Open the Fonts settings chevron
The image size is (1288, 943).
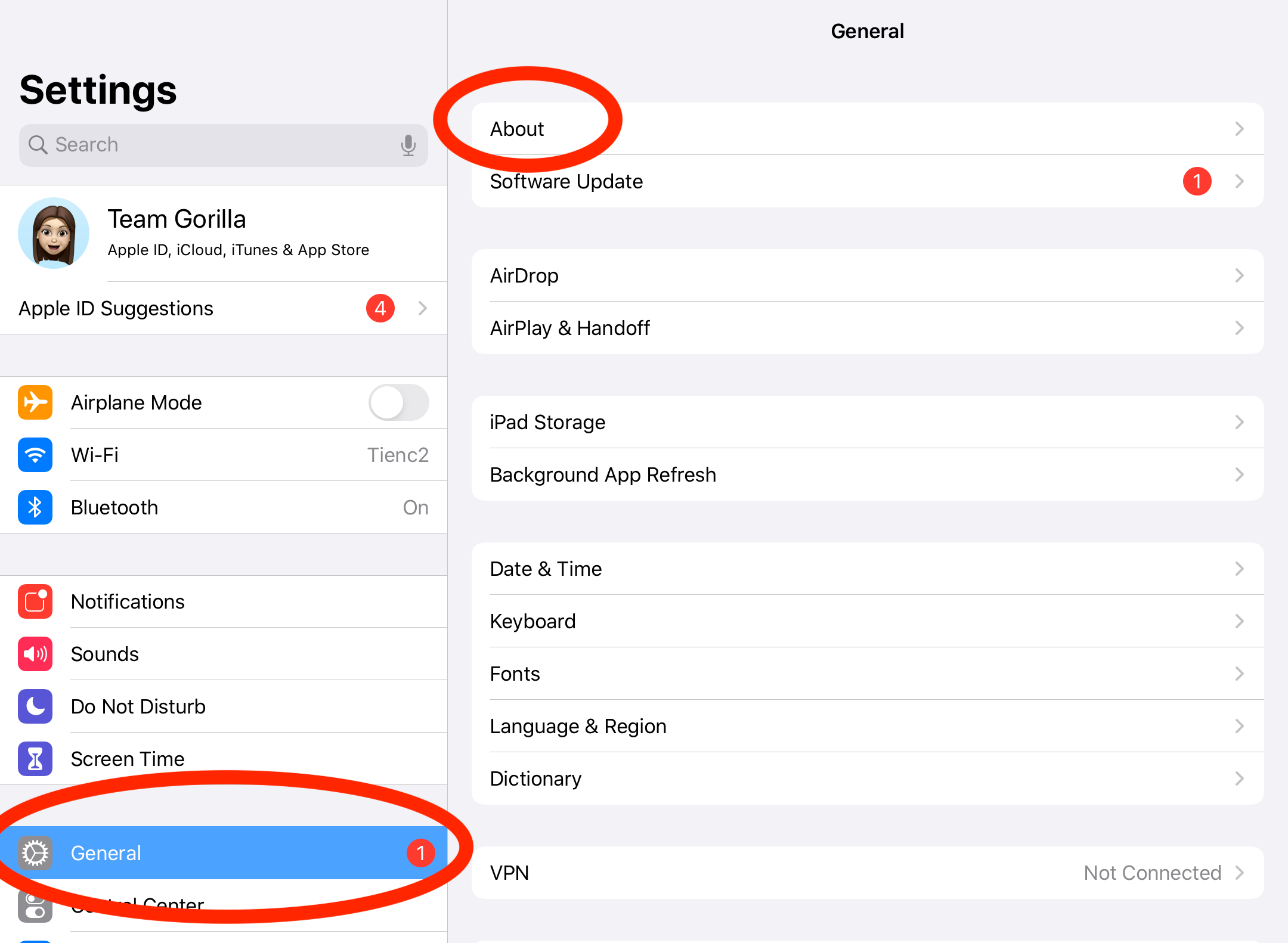pyautogui.click(x=1239, y=674)
